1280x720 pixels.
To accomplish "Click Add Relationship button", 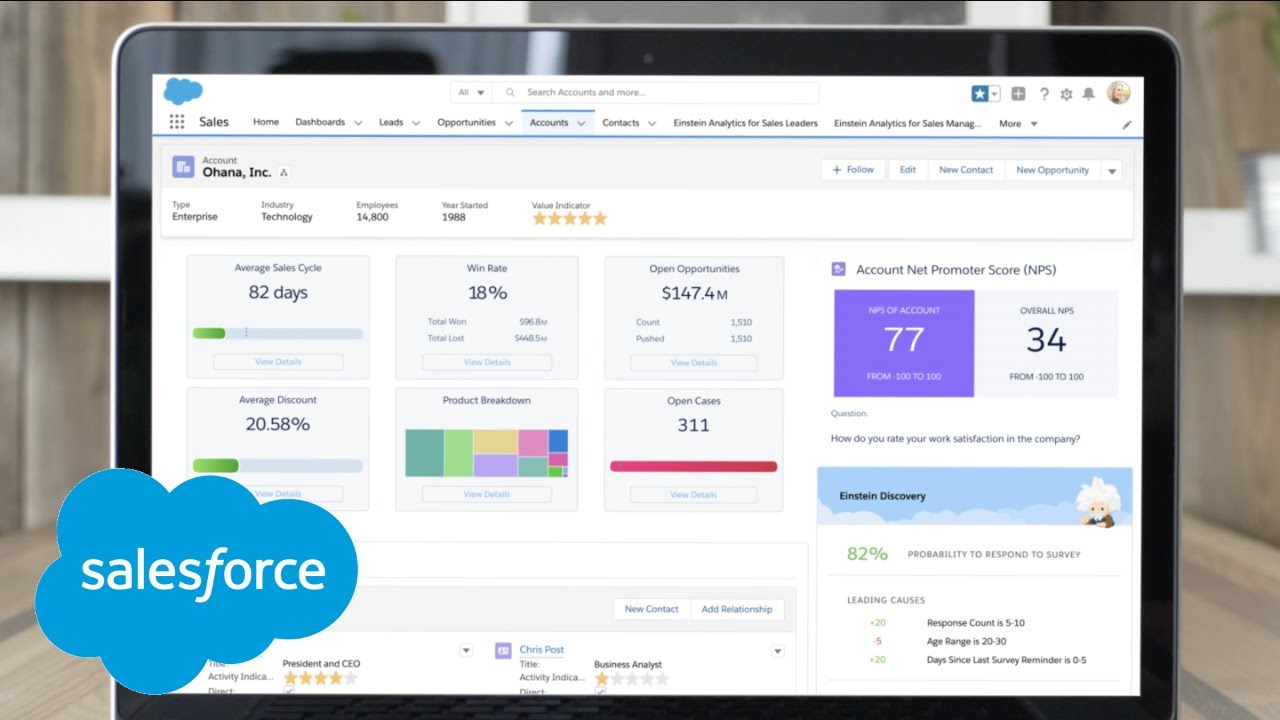I will point(737,609).
